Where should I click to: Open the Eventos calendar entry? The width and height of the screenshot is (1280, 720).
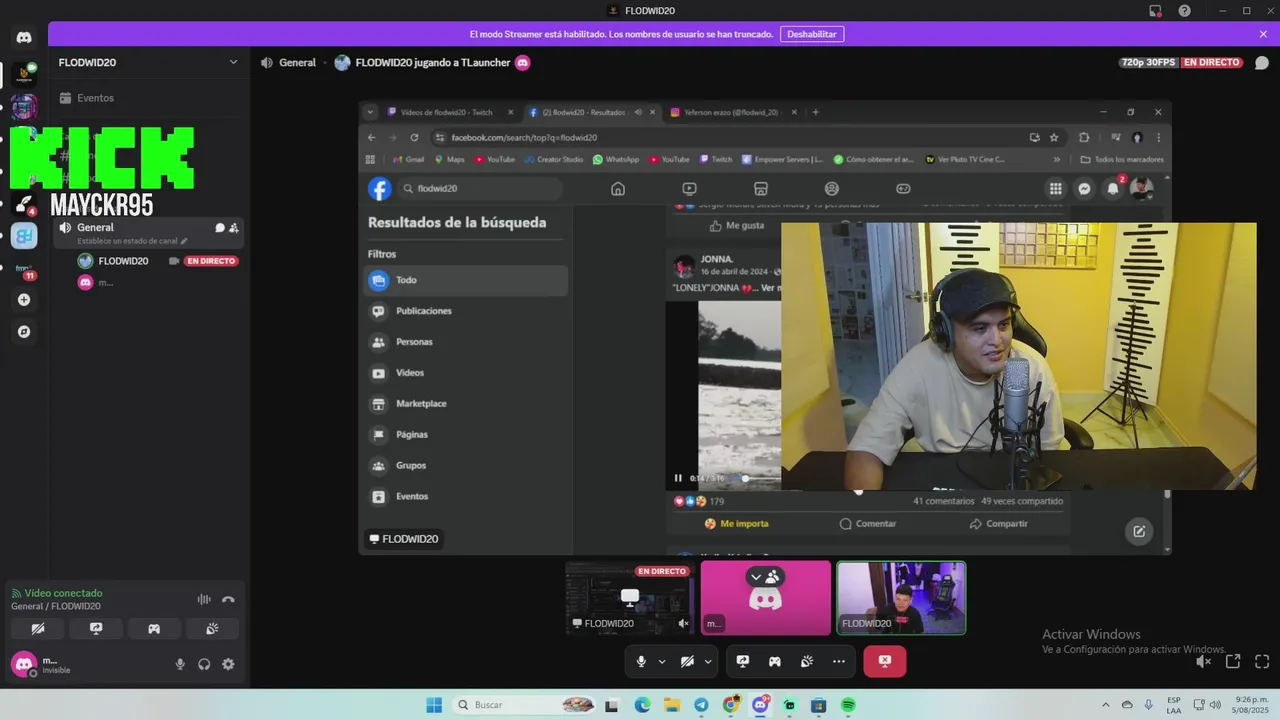click(x=148, y=98)
